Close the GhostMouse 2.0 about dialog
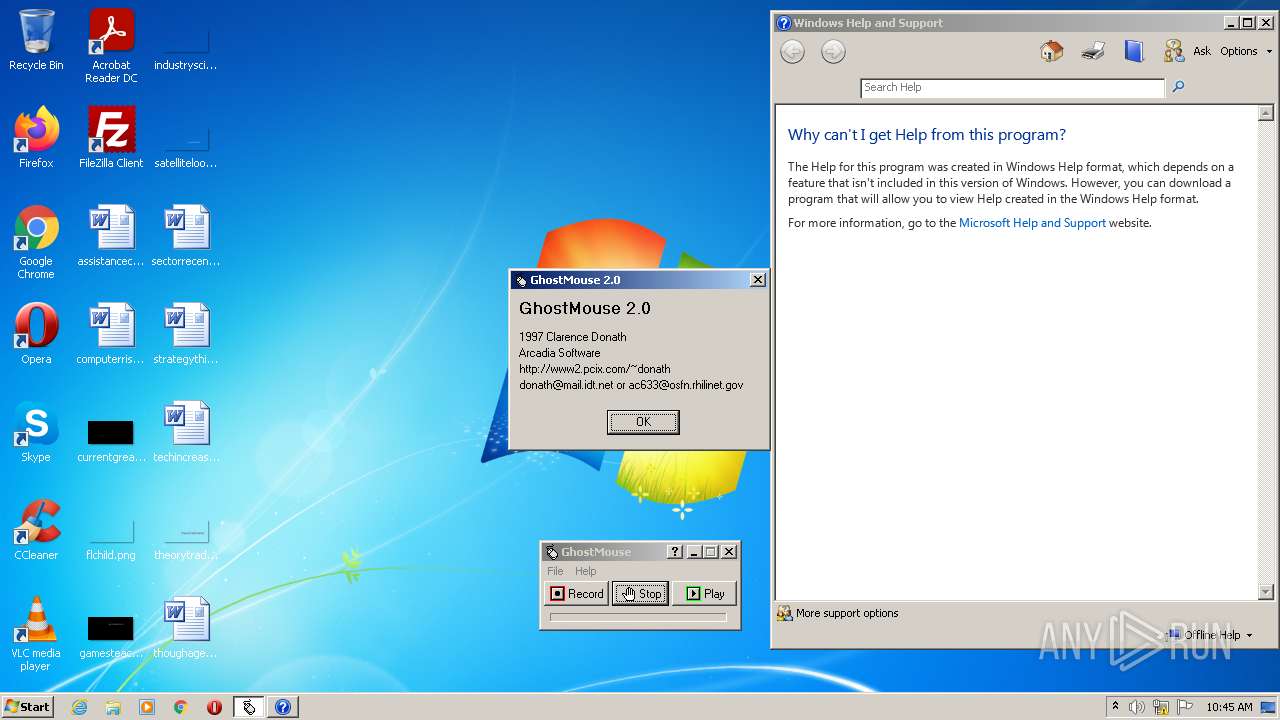This screenshot has height=720, width=1280. coord(758,280)
